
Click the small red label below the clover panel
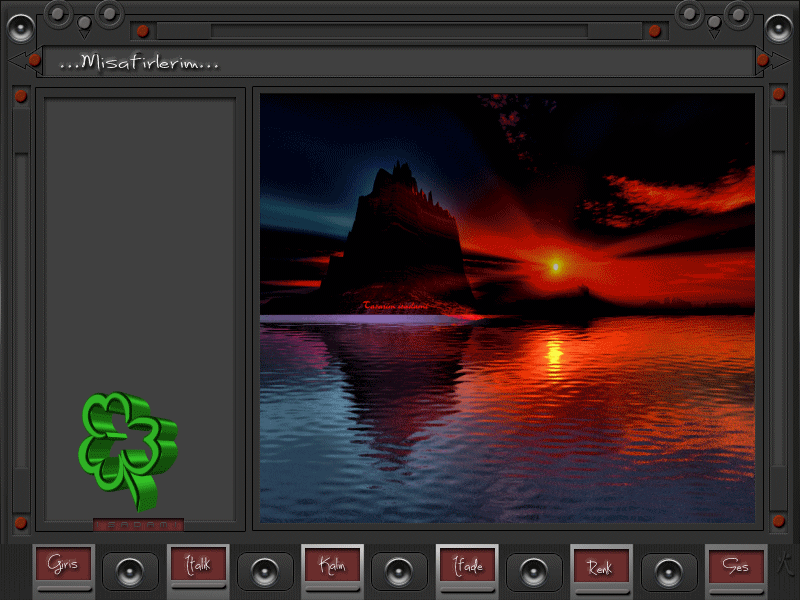[x=138, y=525]
